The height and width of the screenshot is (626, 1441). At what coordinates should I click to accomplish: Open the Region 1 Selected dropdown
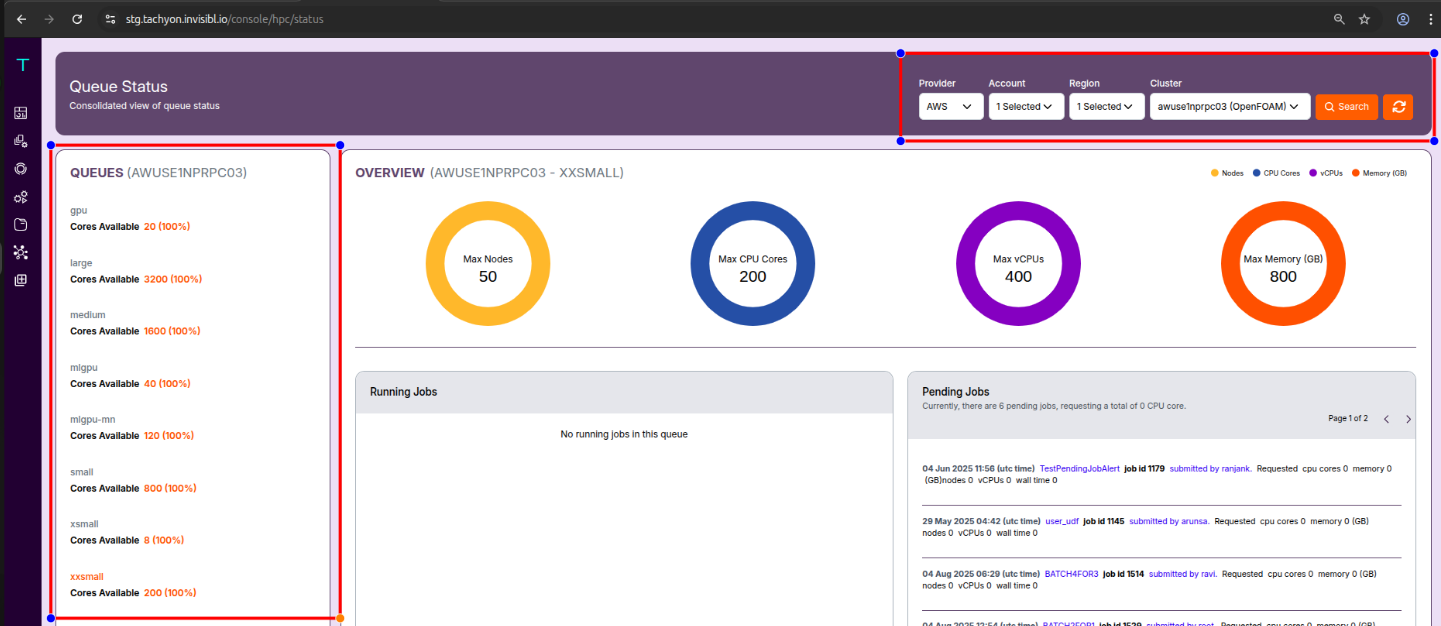click(x=1107, y=106)
